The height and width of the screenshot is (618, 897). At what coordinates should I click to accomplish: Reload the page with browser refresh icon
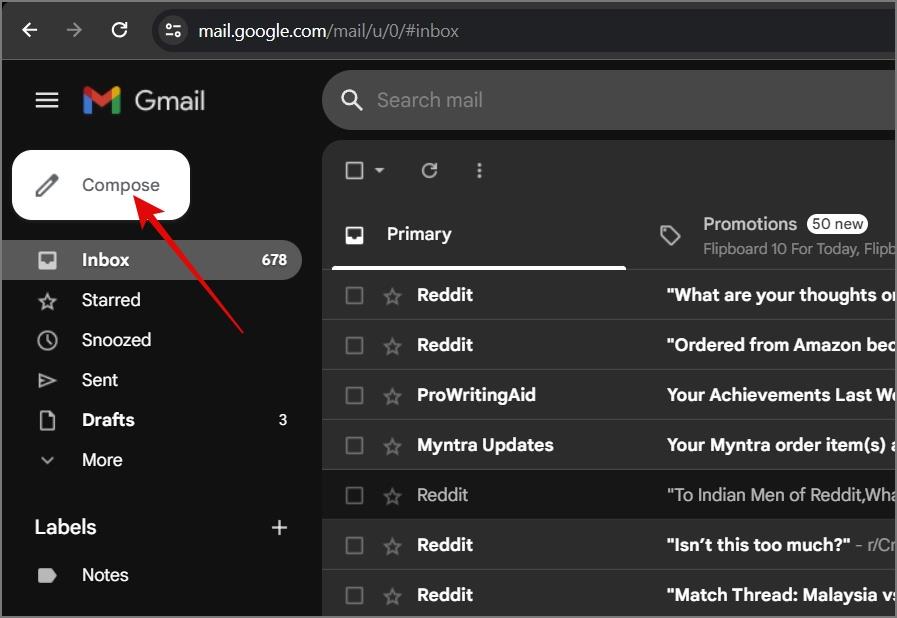pos(119,30)
